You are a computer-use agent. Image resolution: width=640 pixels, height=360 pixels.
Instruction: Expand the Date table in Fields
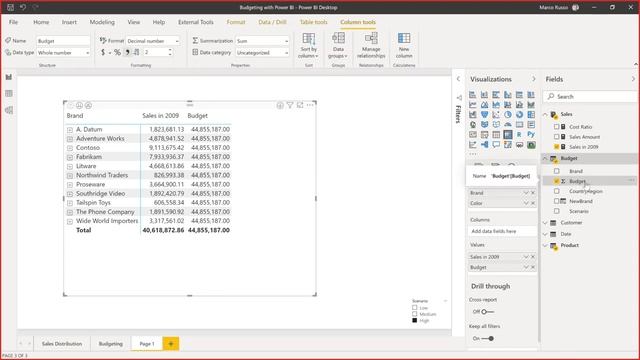545,234
